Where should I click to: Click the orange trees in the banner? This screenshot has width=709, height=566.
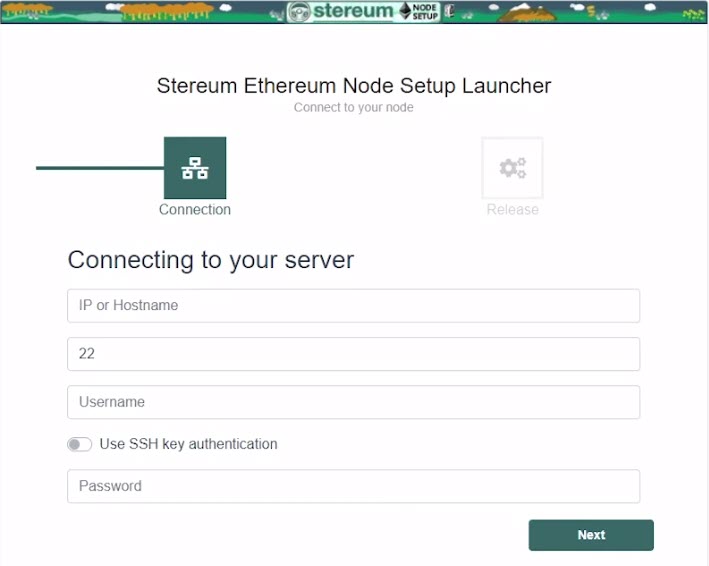166,12
